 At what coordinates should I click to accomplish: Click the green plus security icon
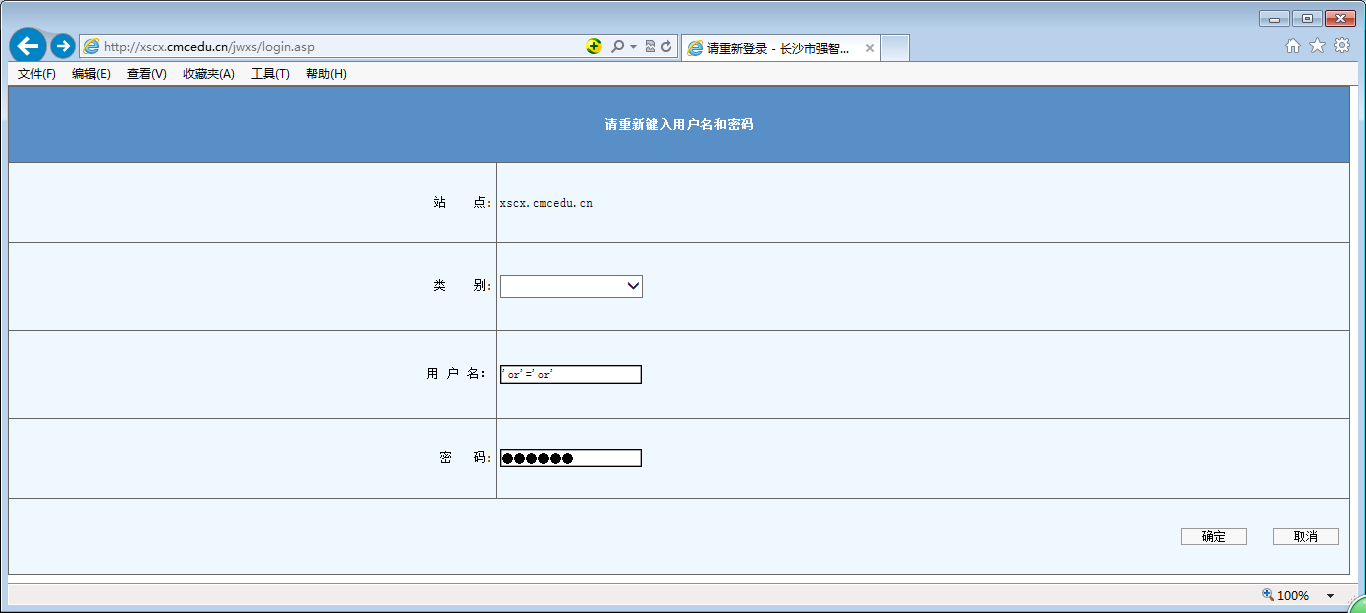pyautogui.click(x=594, y=46)
